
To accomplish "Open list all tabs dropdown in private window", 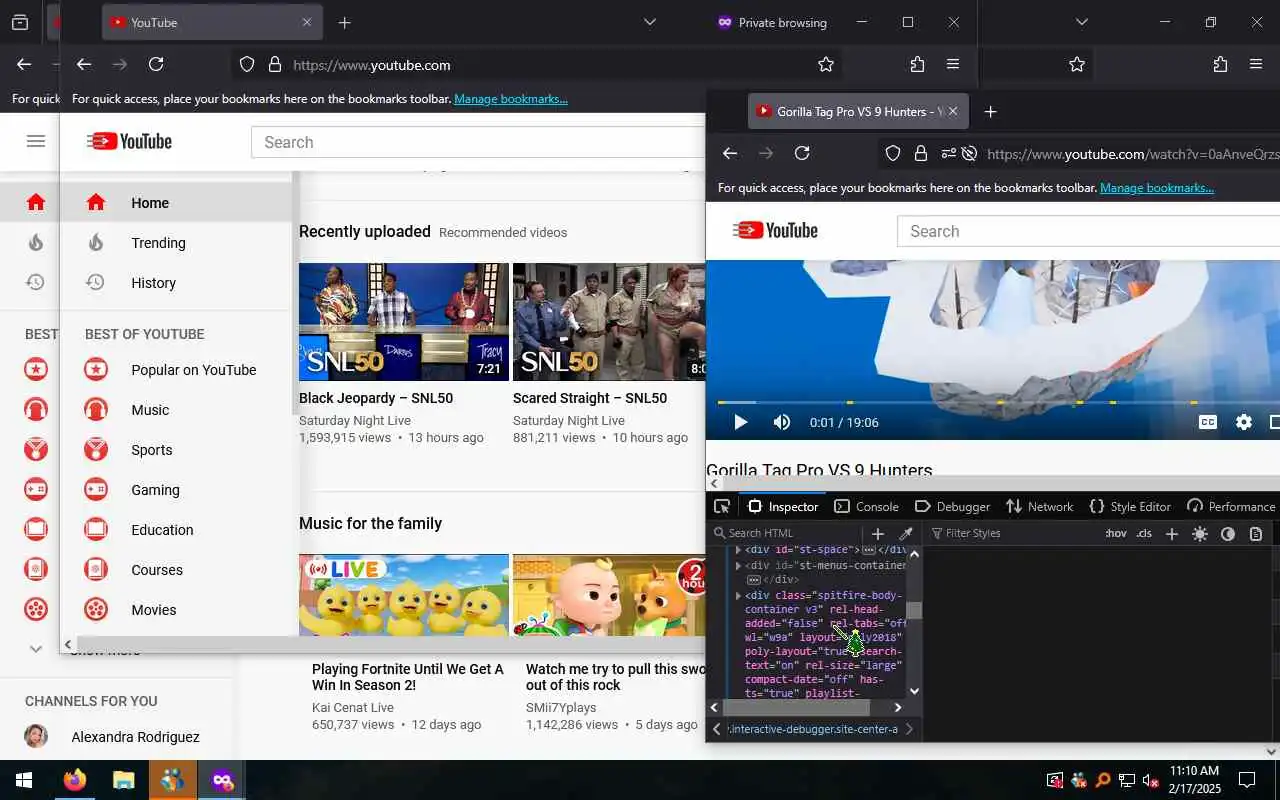I will (650, 22).
